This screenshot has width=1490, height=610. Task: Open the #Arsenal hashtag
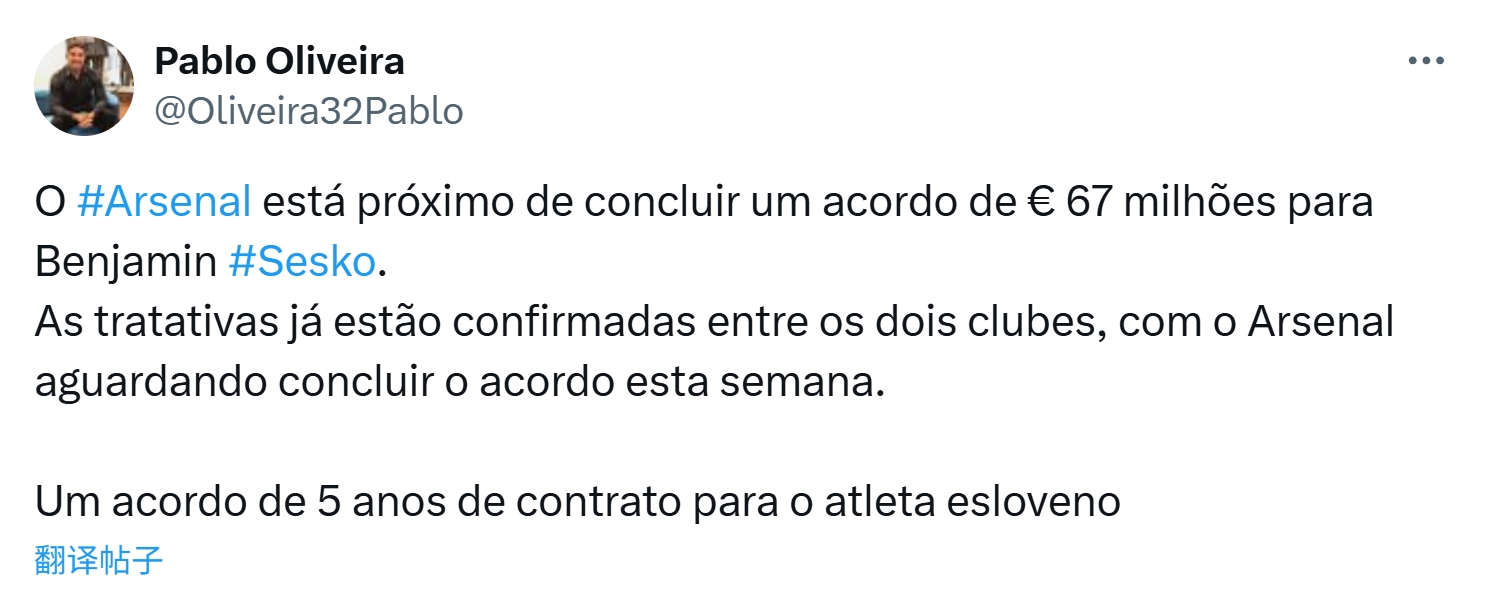(x=164, y=202)
